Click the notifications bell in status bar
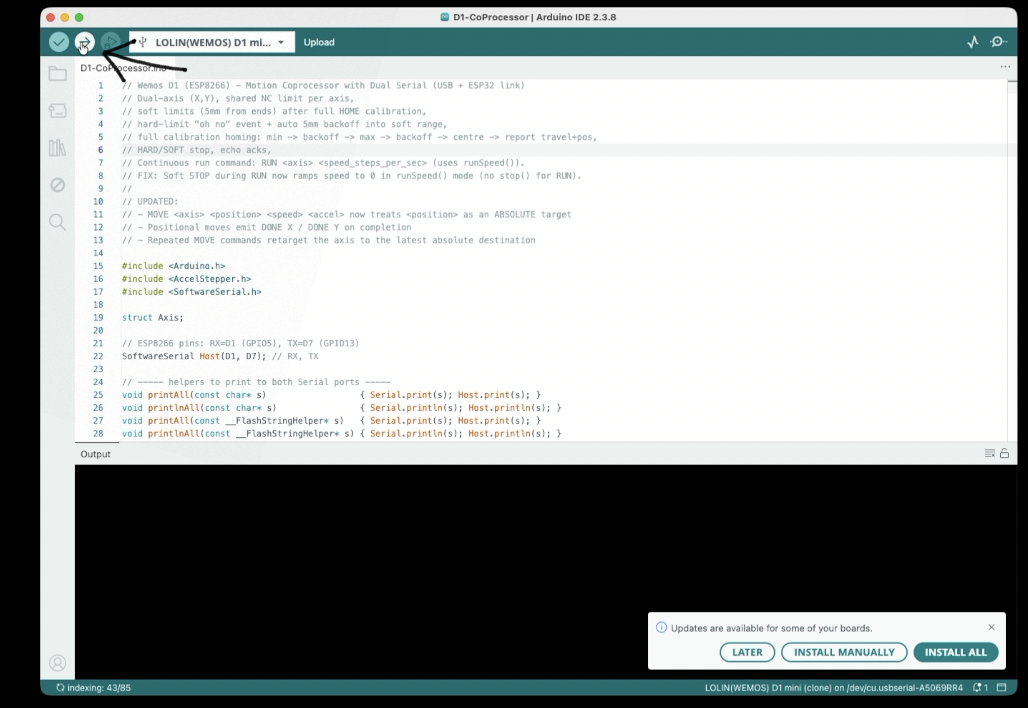Screen dimensions: 1028x708 981,688
